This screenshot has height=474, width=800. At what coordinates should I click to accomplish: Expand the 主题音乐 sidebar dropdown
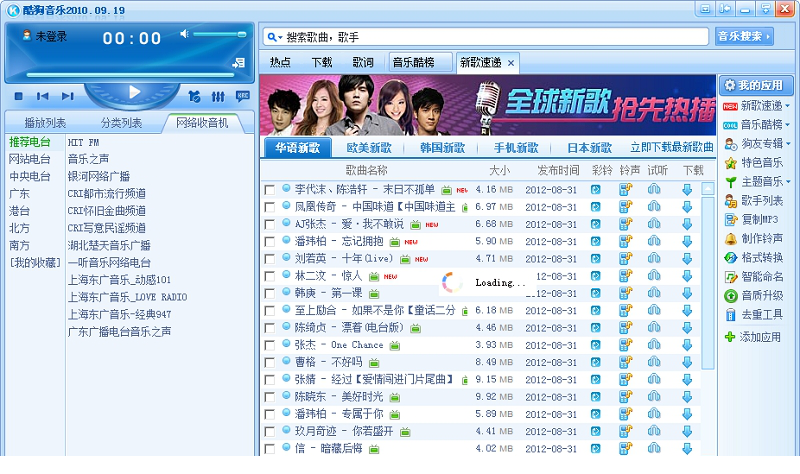coord(788,182)
